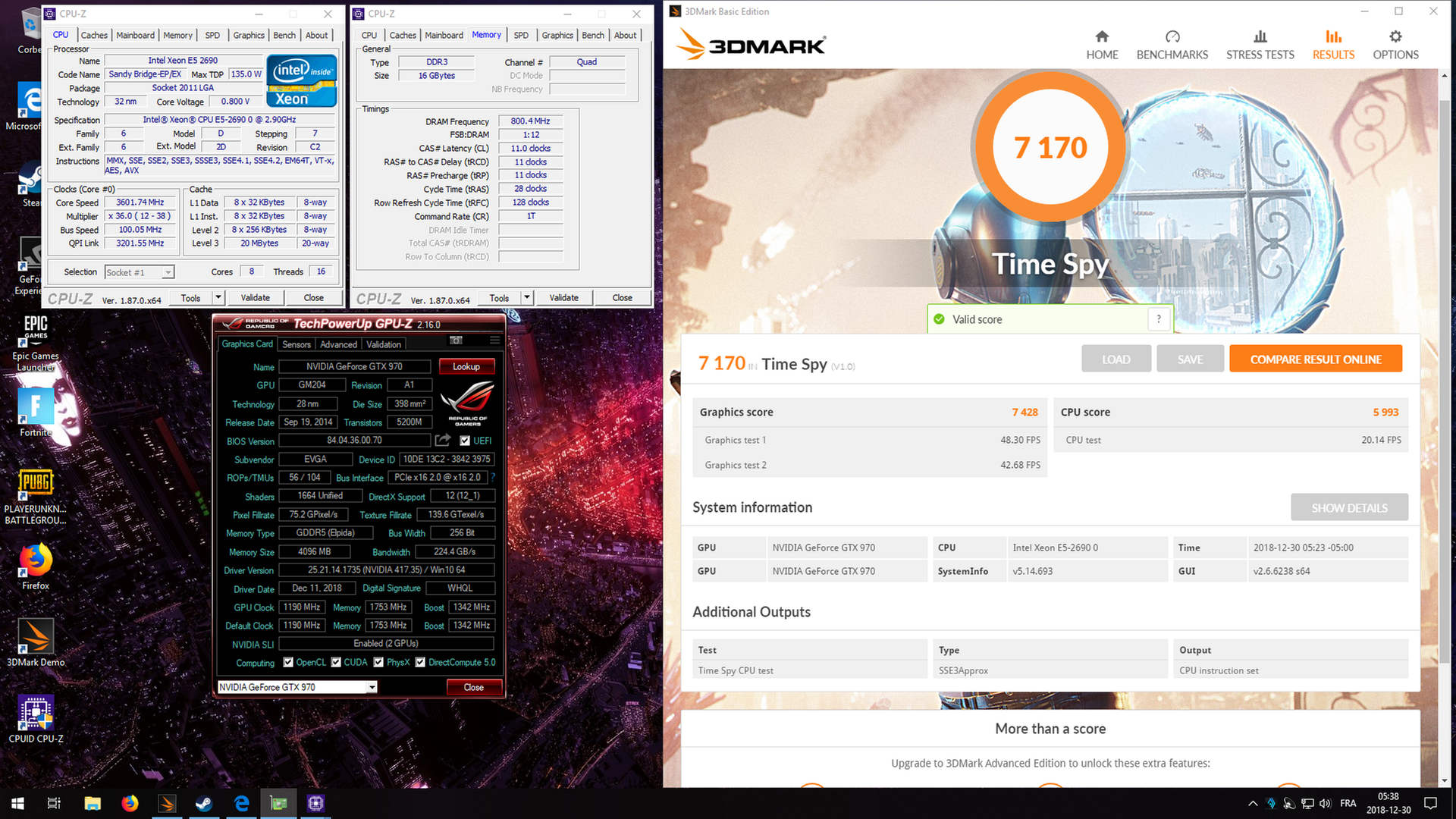
Task: Show hidden system tray icons
Action: [1253, 803]
